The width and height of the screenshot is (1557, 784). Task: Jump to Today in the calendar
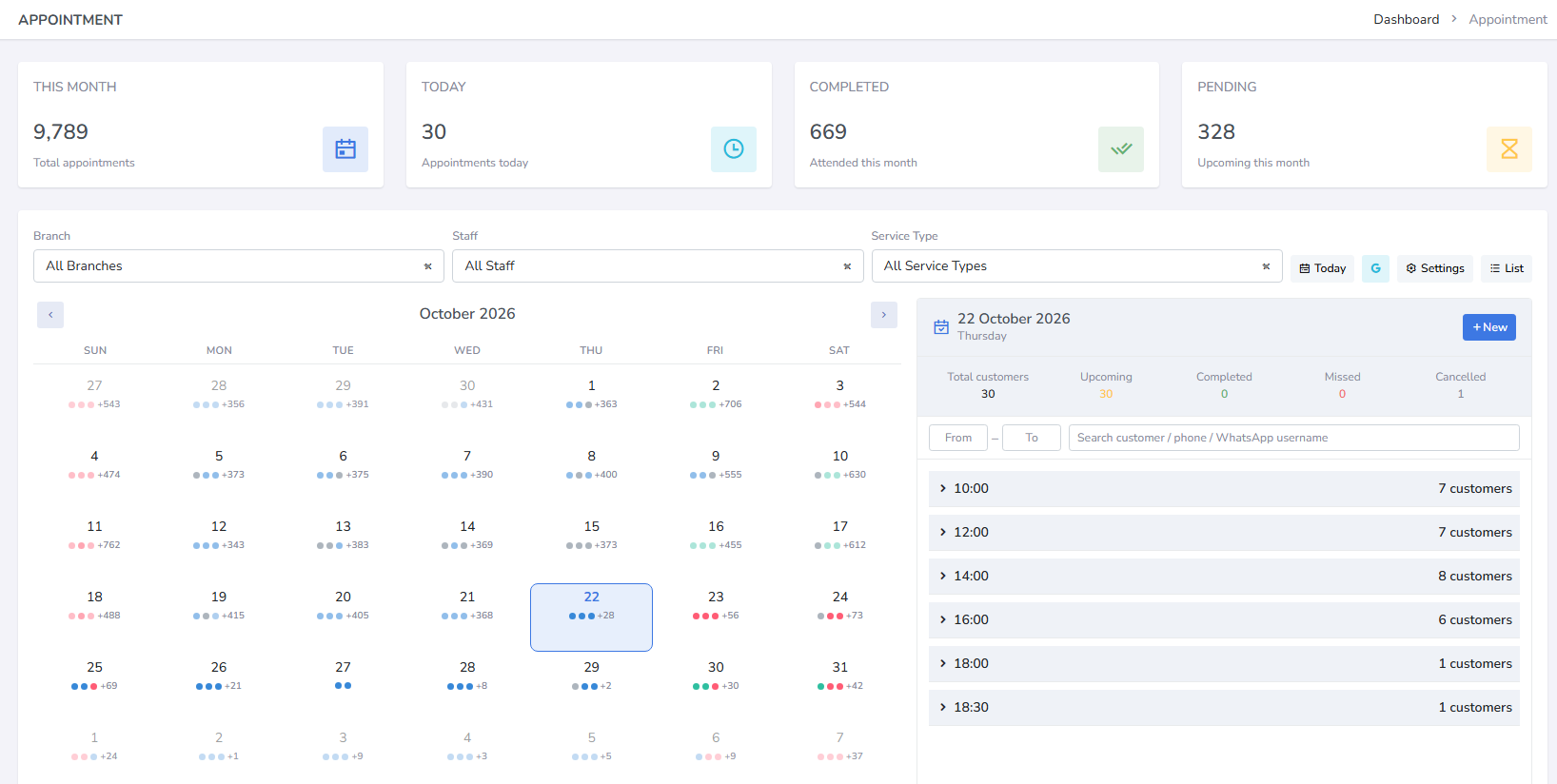(x=1322, y=268)
